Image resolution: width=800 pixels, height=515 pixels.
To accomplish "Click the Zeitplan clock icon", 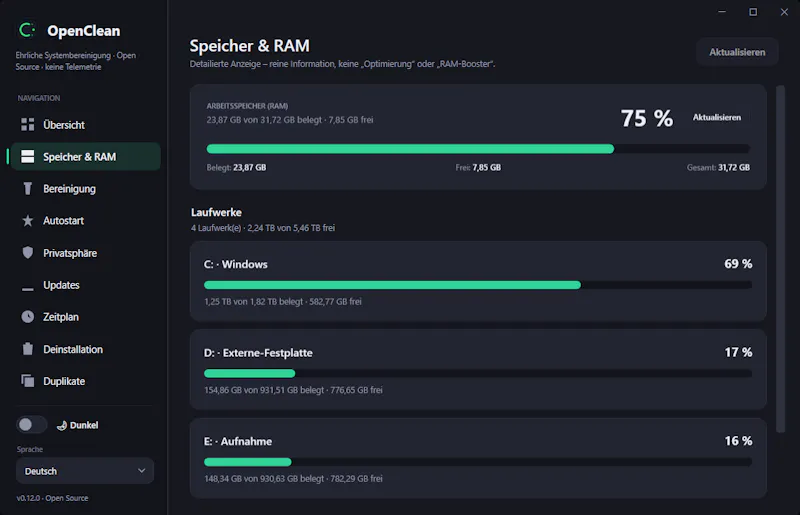I will point(28,317).
